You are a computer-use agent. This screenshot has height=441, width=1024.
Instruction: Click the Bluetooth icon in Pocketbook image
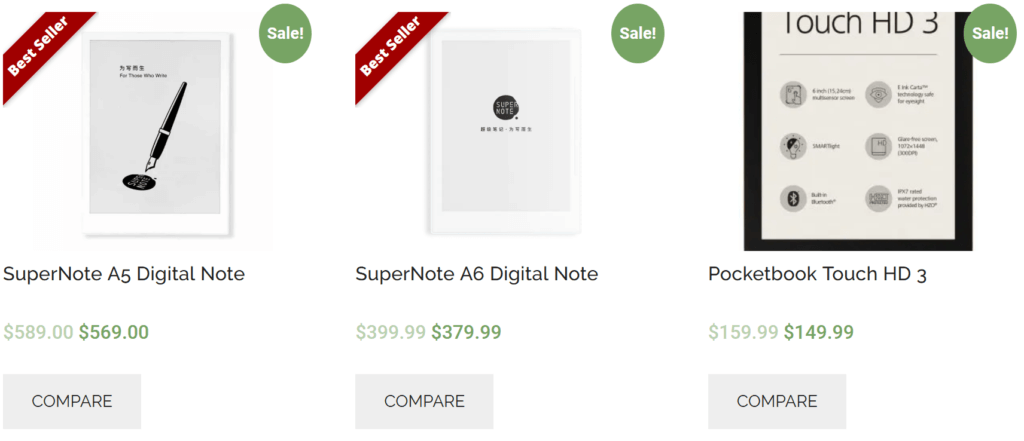pyautogui.click(x=793, y=199)
